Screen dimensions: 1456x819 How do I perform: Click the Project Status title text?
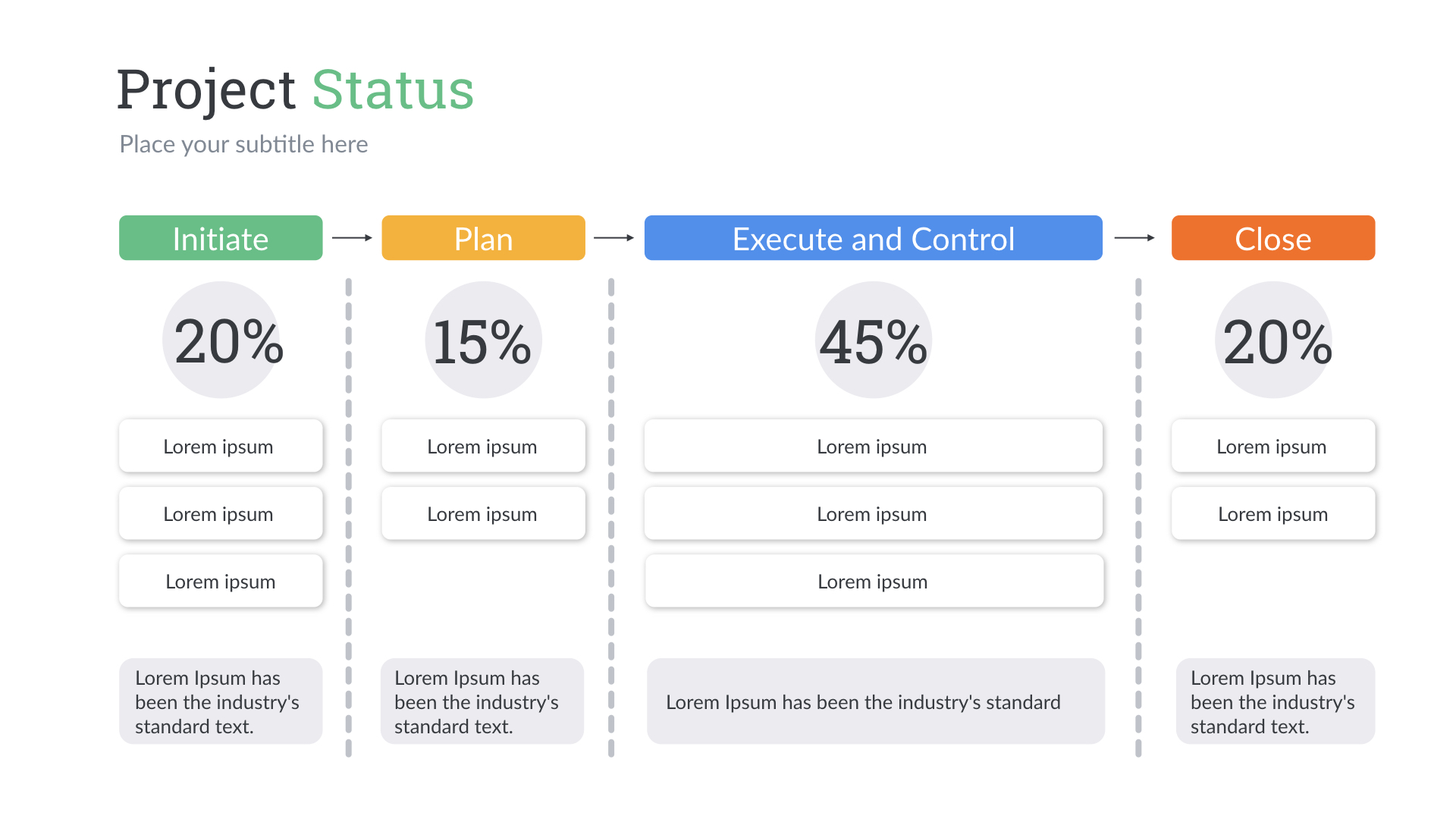(296, 89)
